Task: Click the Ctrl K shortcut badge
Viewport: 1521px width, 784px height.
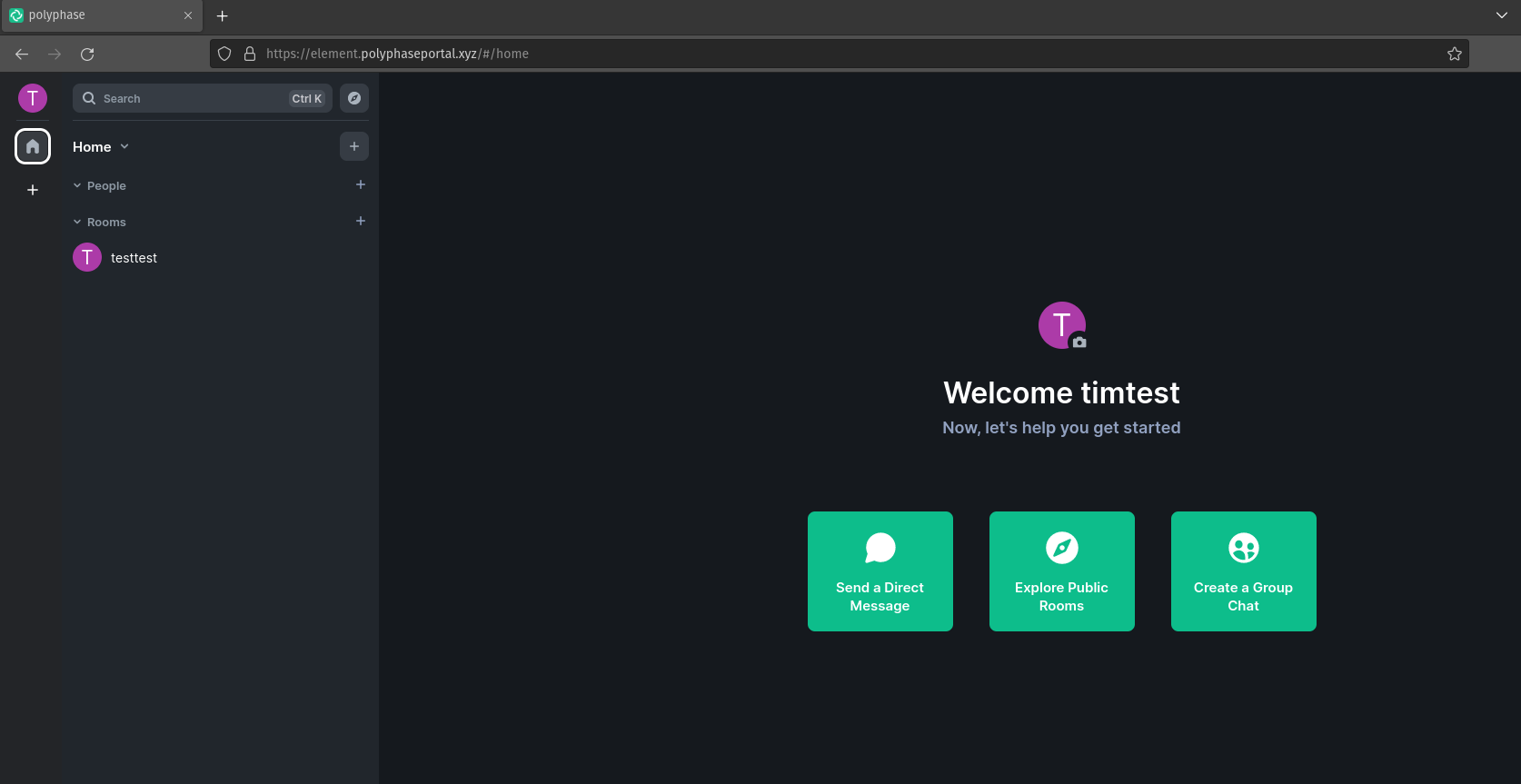Action: click(307, 98)
